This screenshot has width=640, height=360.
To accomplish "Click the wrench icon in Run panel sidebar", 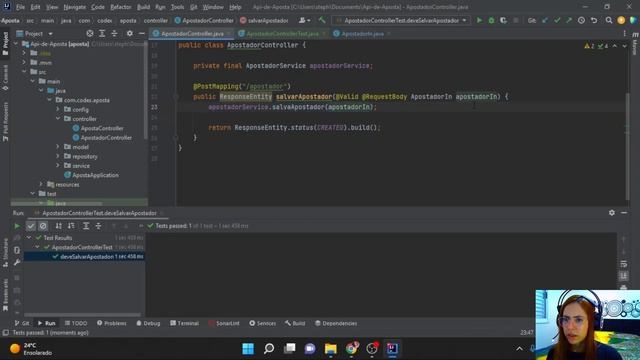I will [x=17, y=262].
